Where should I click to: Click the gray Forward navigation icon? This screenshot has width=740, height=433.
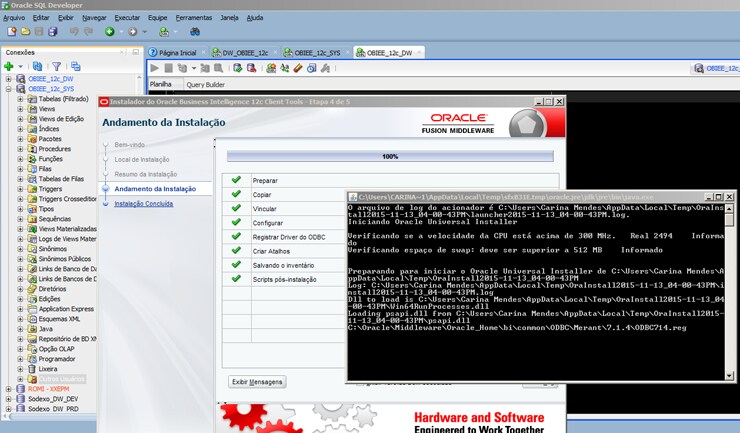[x=133, y=32]
